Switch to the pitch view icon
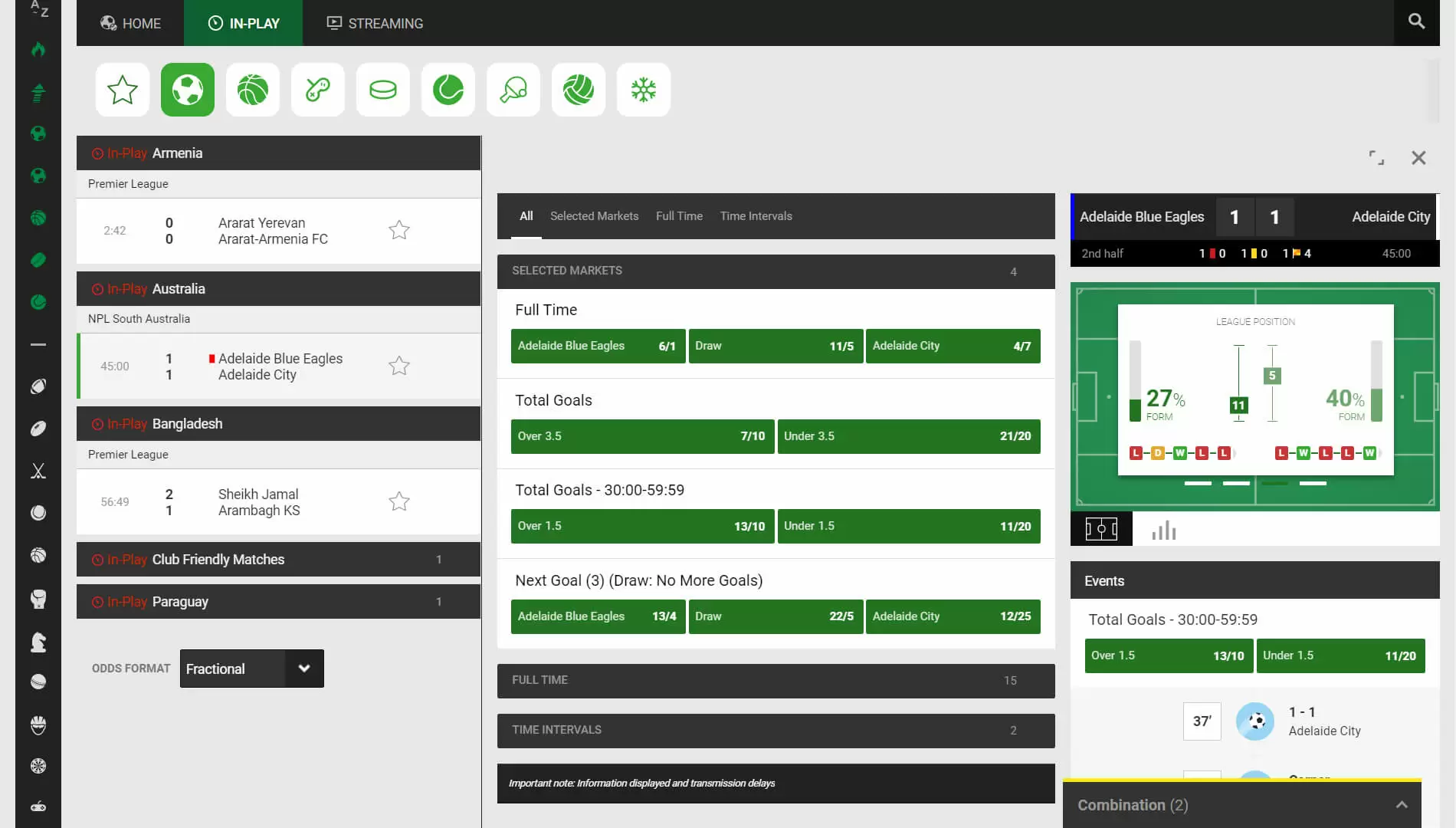Screen dimensions: 1456x828 pos(1101,529)
